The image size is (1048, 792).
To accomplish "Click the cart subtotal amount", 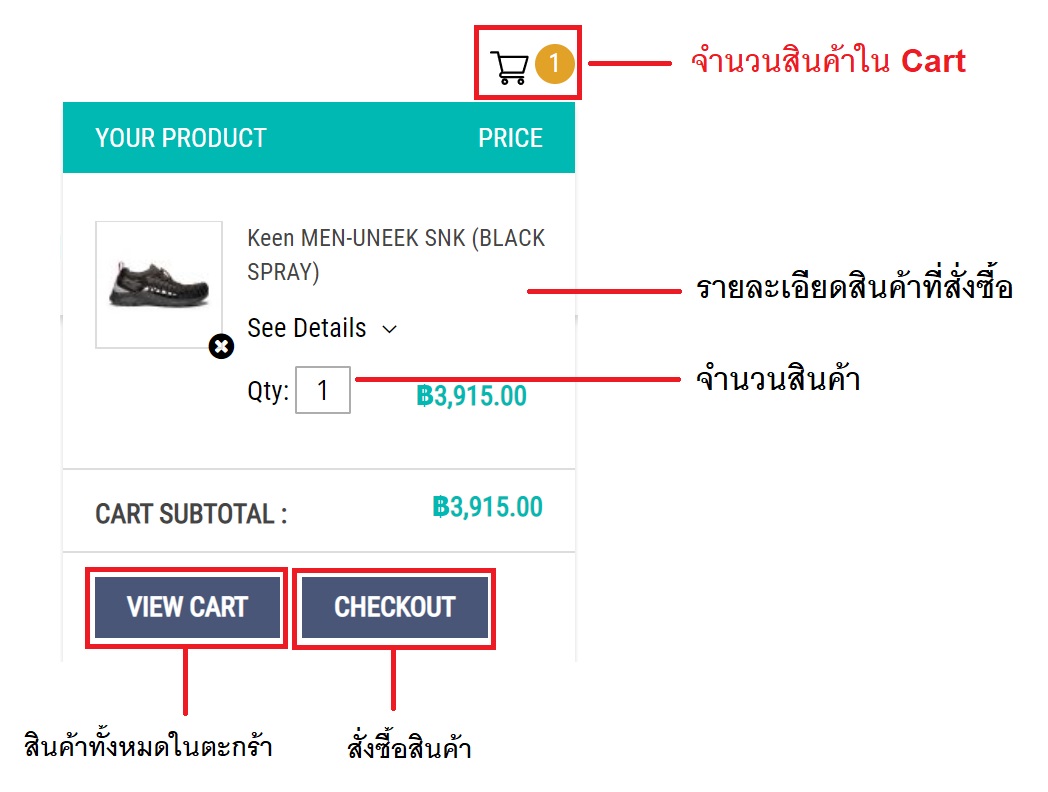I will click(x=487, y=507).
